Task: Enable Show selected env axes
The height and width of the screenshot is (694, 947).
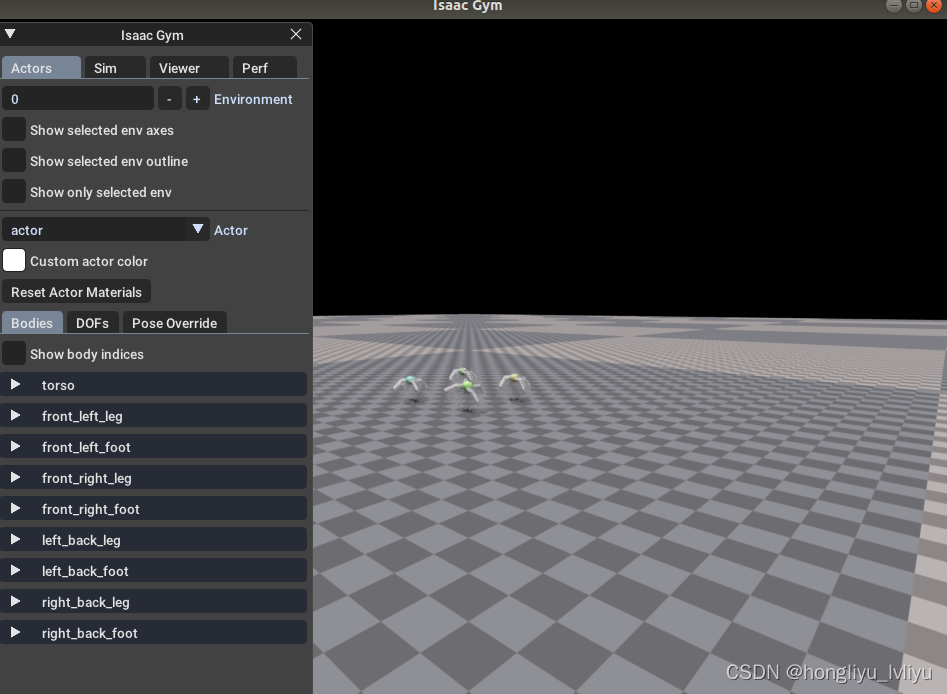Action: point(14,130)
